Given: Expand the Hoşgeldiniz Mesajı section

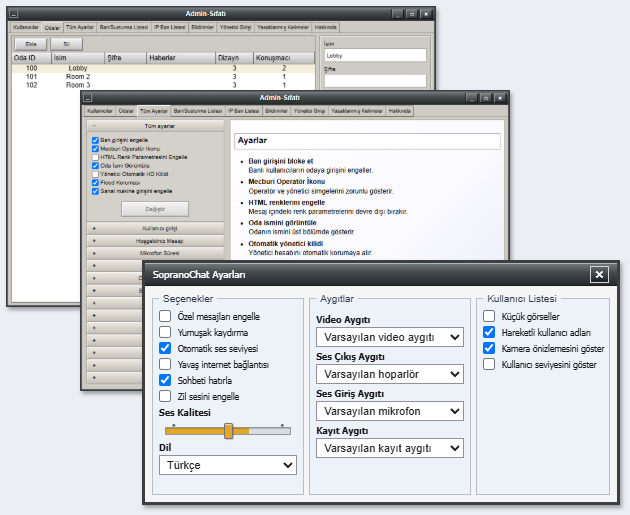Looking at the screenshot, I should [x=155, y=241].
